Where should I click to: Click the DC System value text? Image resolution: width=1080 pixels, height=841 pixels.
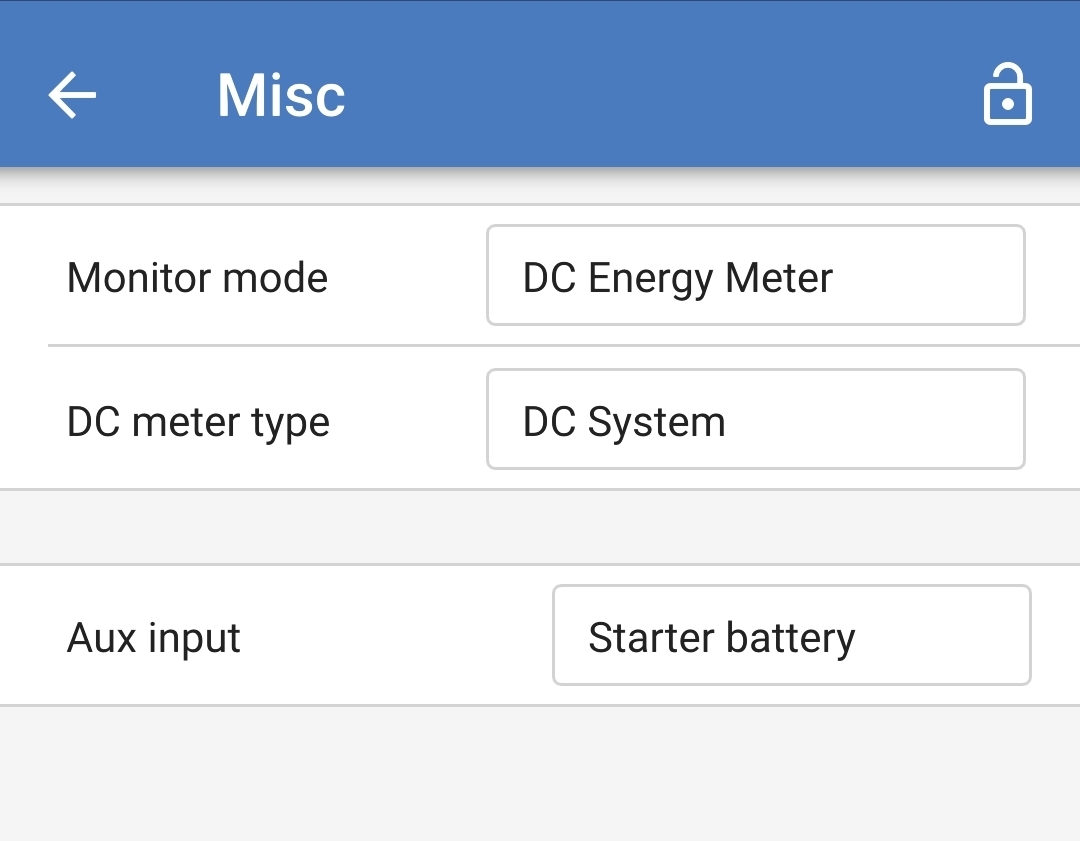pyautogui.click(x=624, y=421)
